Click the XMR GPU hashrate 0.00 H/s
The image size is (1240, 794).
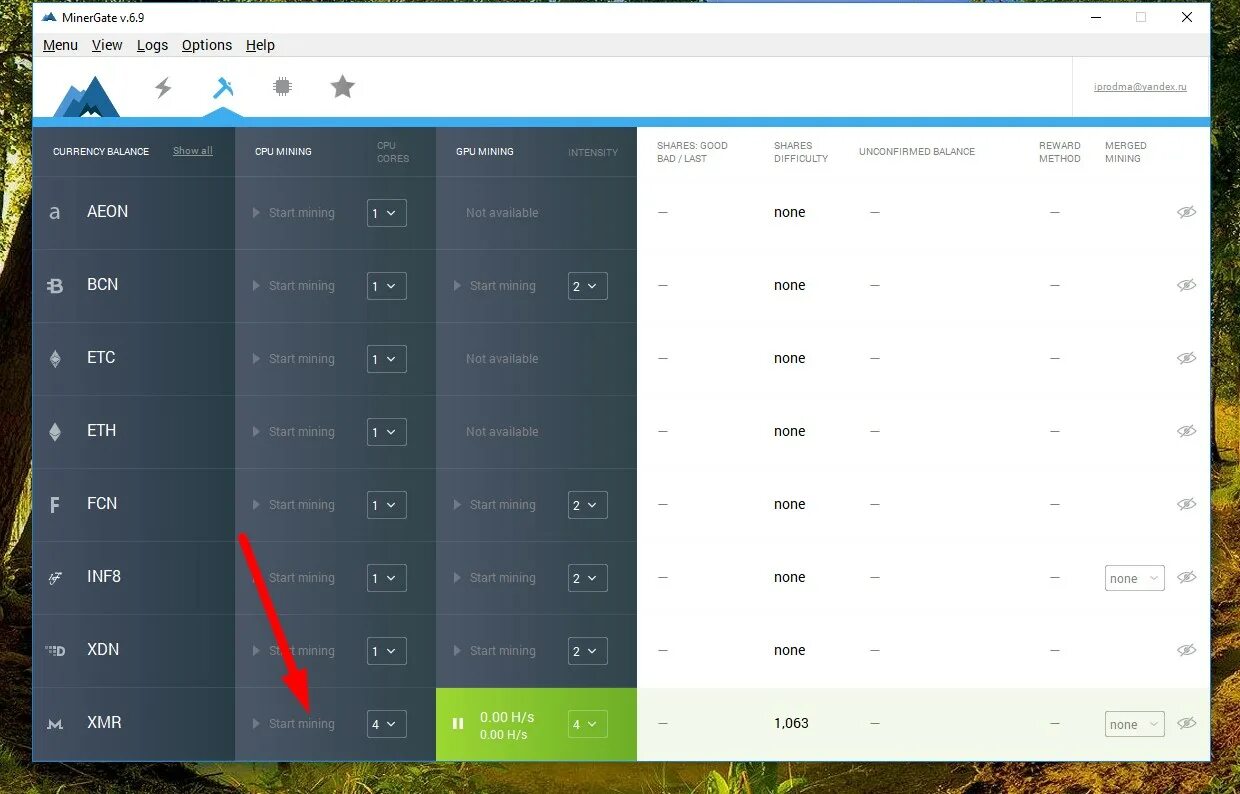507,717
